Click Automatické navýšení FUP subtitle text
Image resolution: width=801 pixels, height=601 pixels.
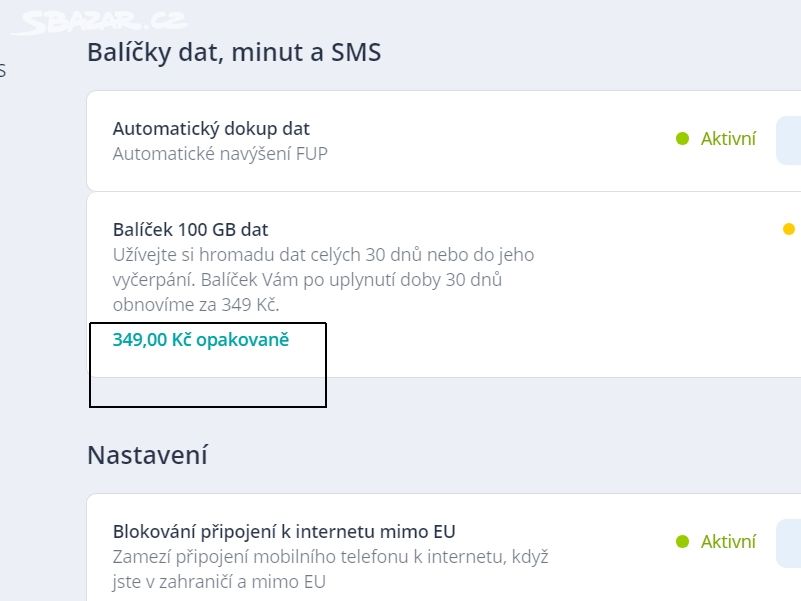(x=220, y=154)
